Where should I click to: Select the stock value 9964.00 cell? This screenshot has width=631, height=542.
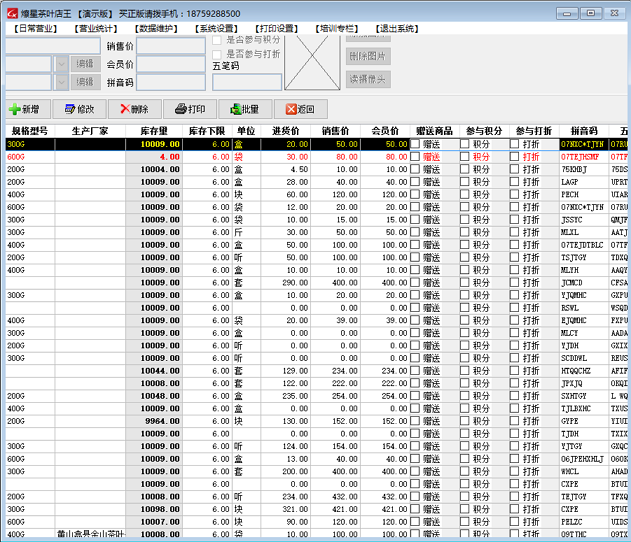pos(154,421)
